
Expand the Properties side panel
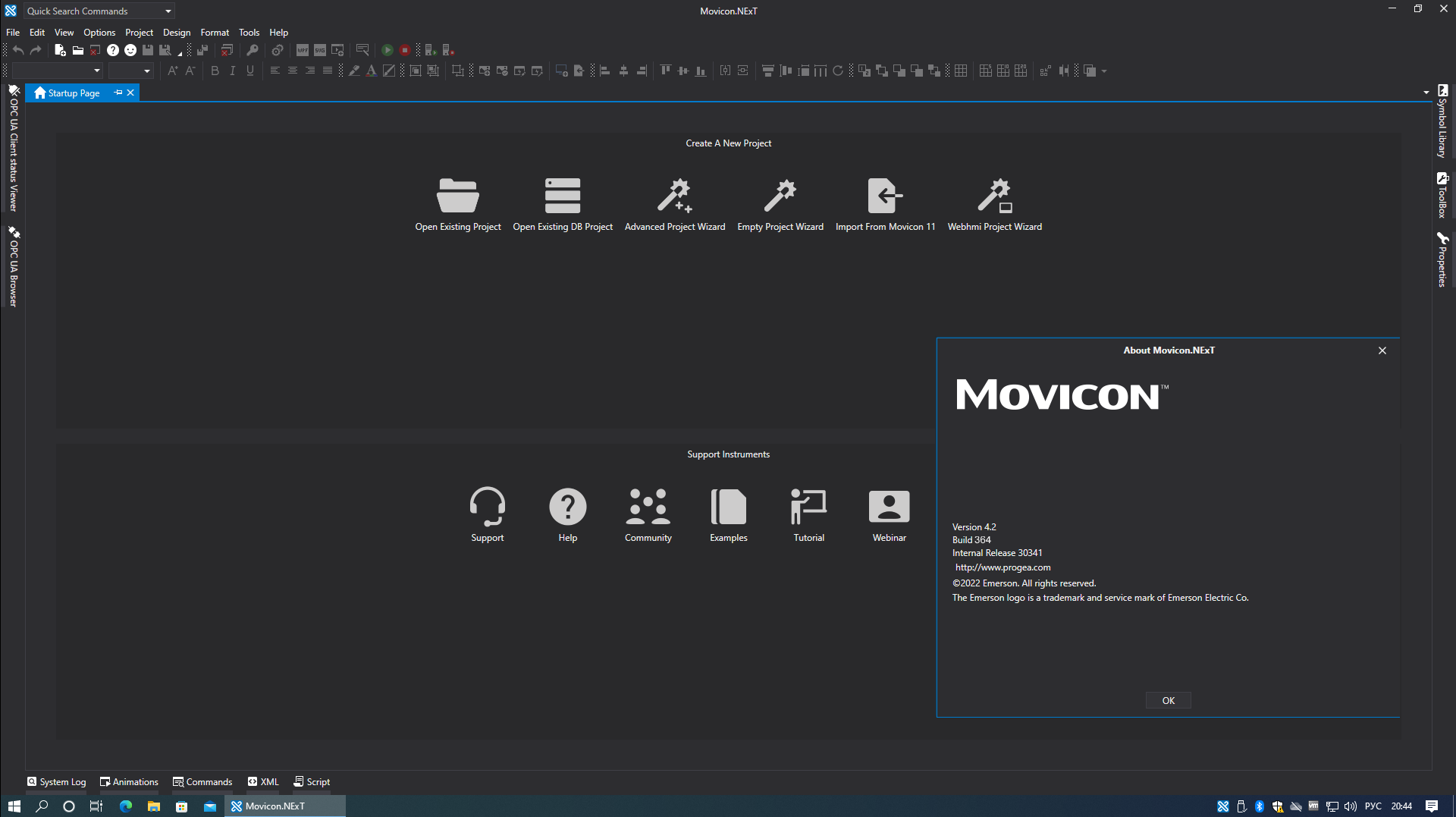tap(1442, 260)
